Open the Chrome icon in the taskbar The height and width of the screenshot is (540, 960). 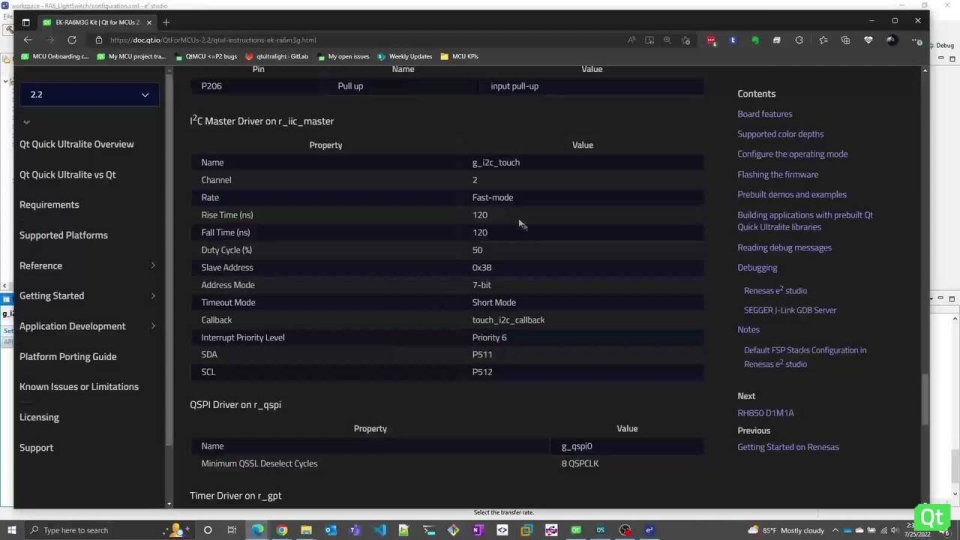282,530
